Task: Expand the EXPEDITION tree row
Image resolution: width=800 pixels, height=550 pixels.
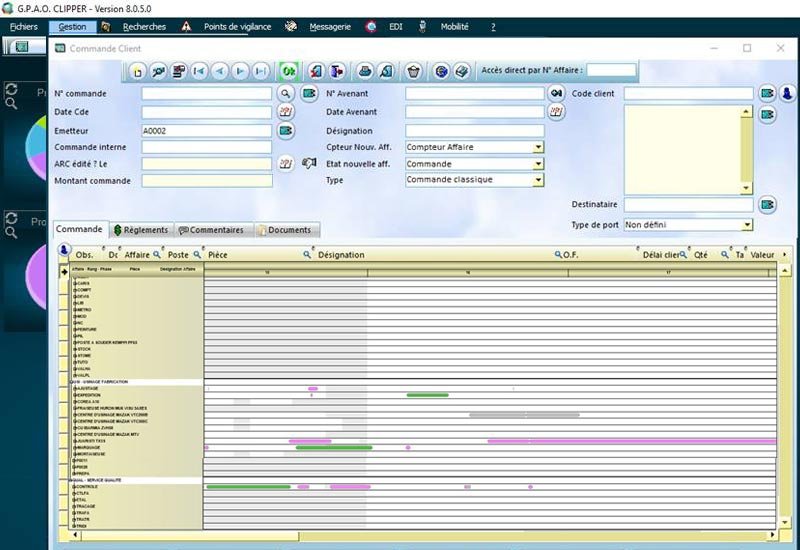Action: pyautogui.click(x=76, y=395)
